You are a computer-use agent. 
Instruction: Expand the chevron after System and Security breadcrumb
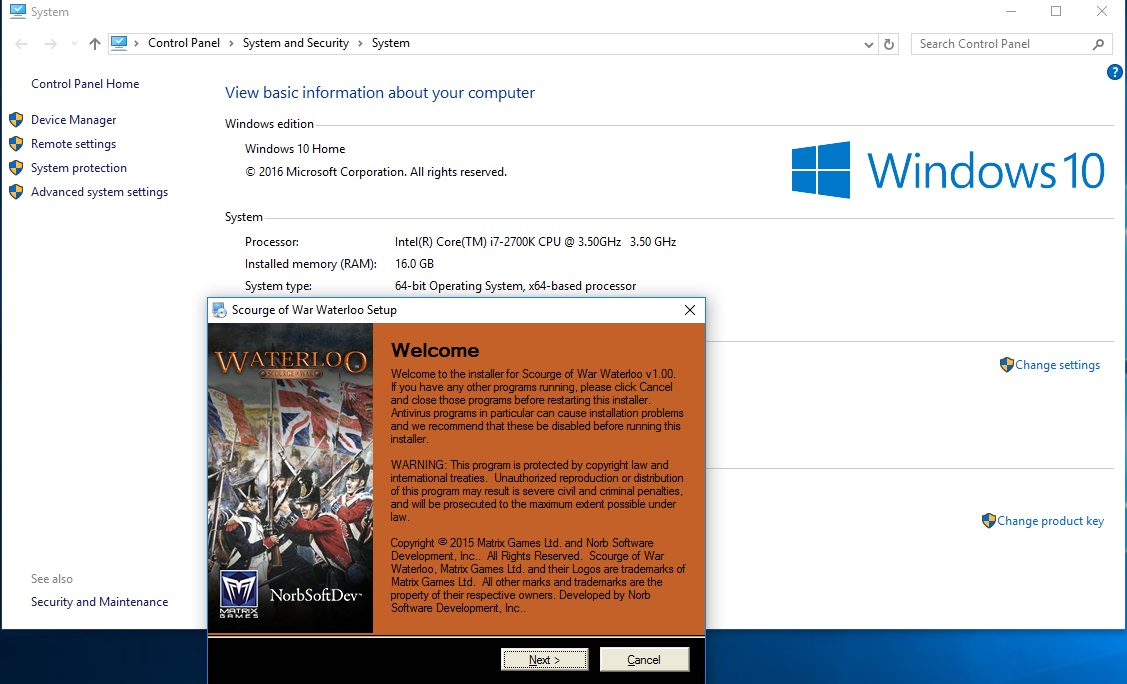360,43
